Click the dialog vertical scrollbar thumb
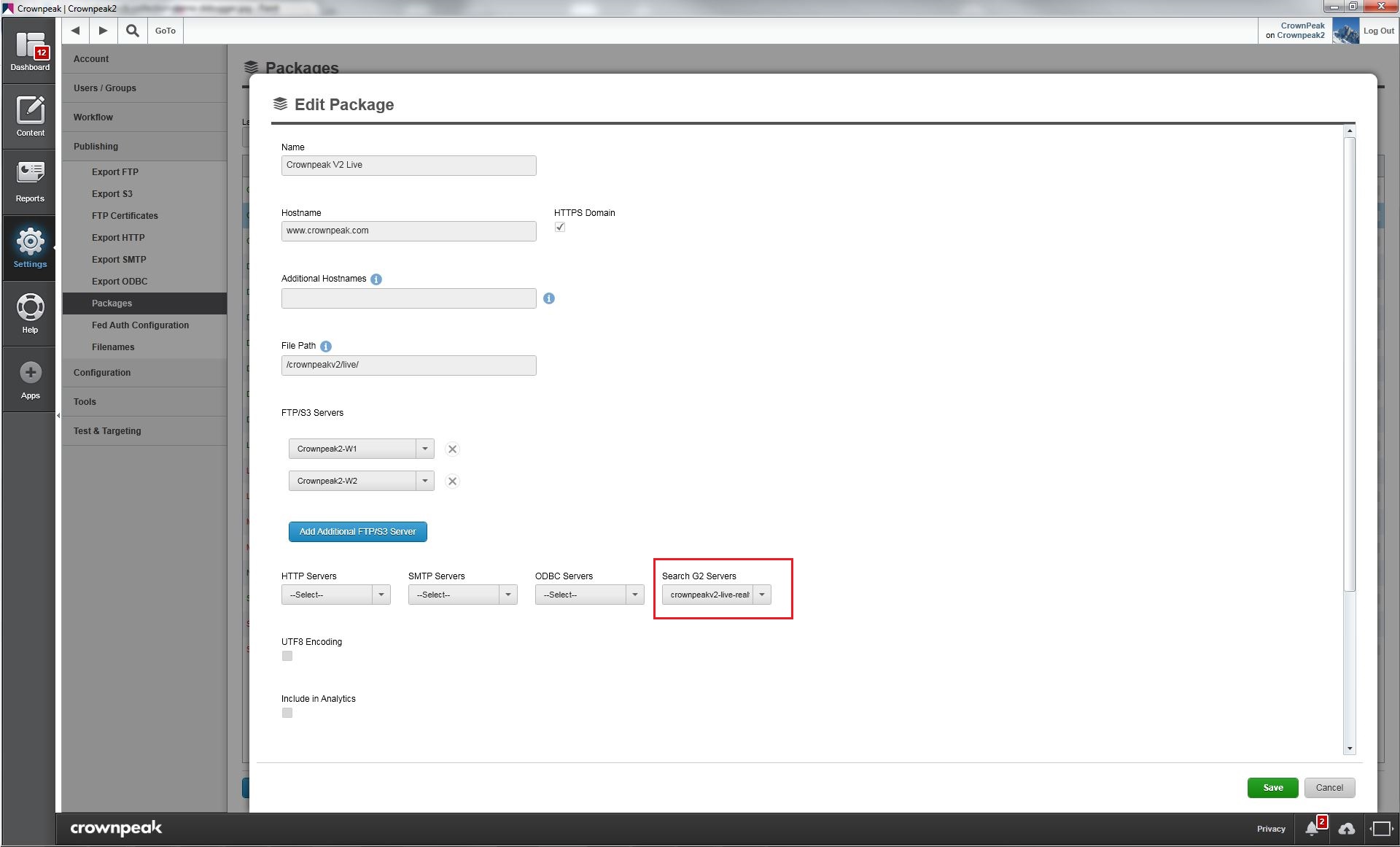This screenshot has height=847, width=1400. coord(1350,365)
